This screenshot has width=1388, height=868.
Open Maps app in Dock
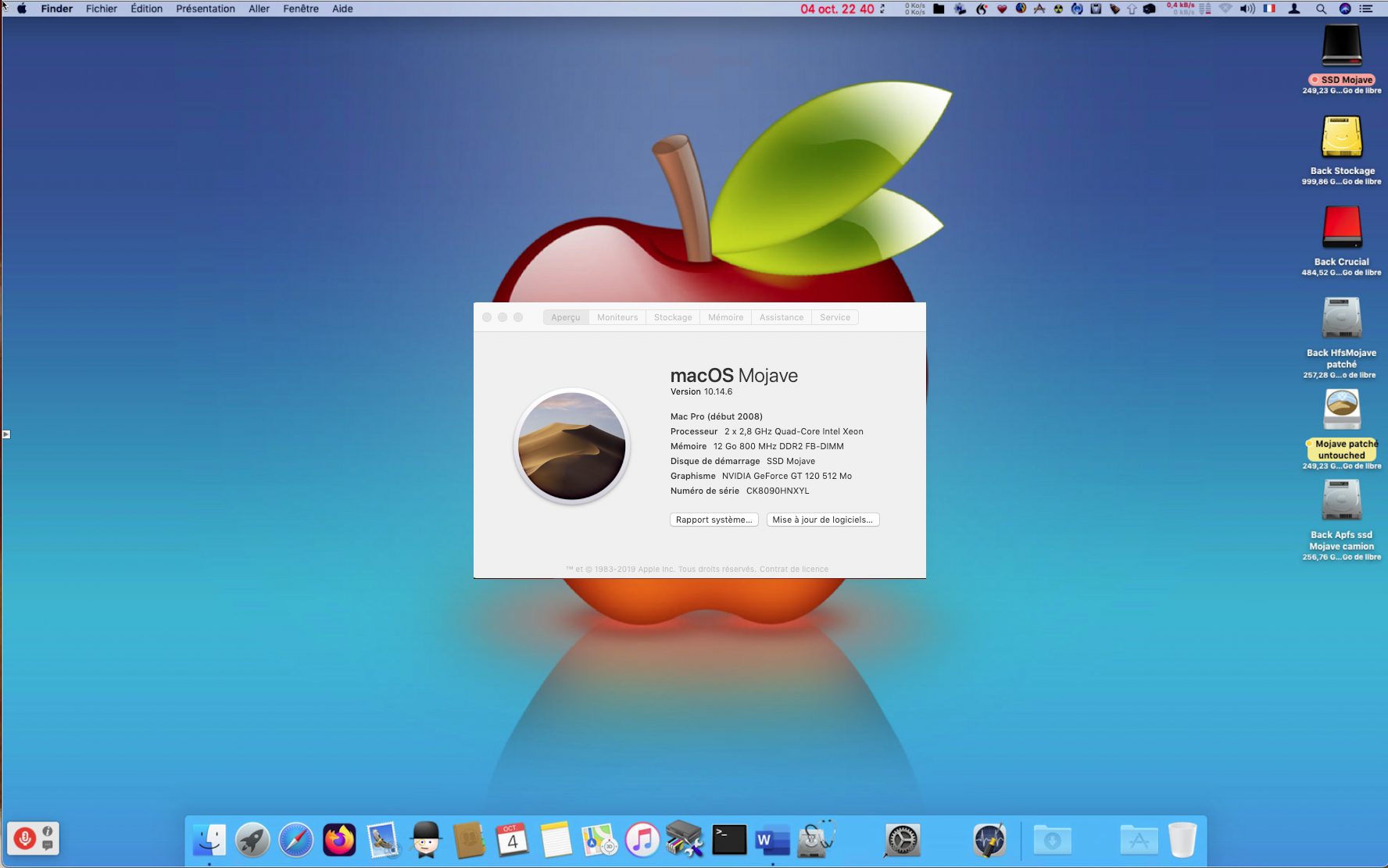click(599, 840)
